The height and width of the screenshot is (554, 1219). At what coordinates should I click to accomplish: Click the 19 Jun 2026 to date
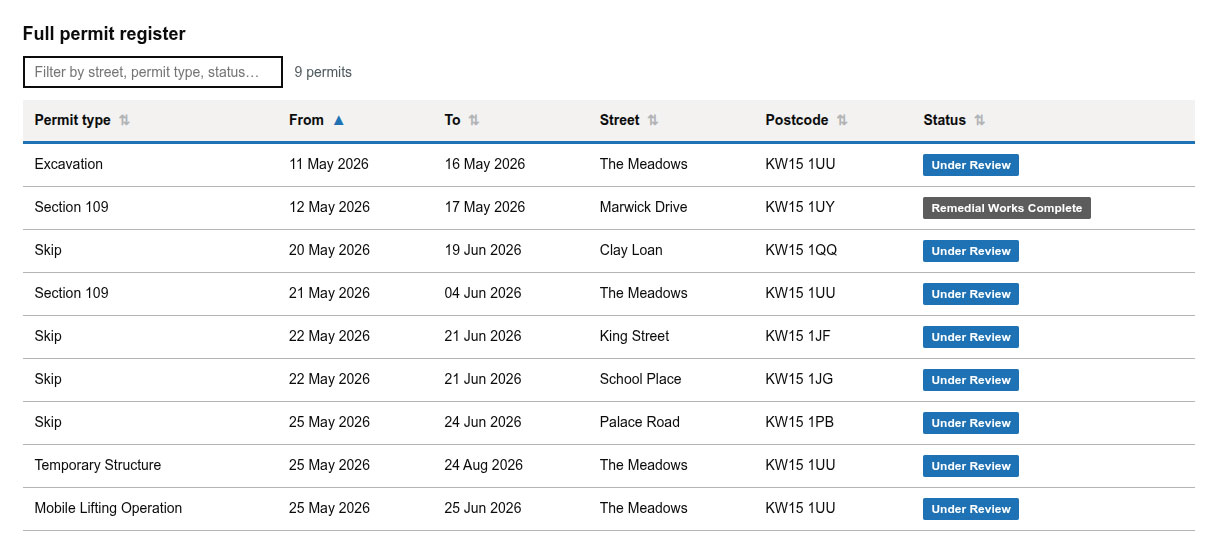483,250
